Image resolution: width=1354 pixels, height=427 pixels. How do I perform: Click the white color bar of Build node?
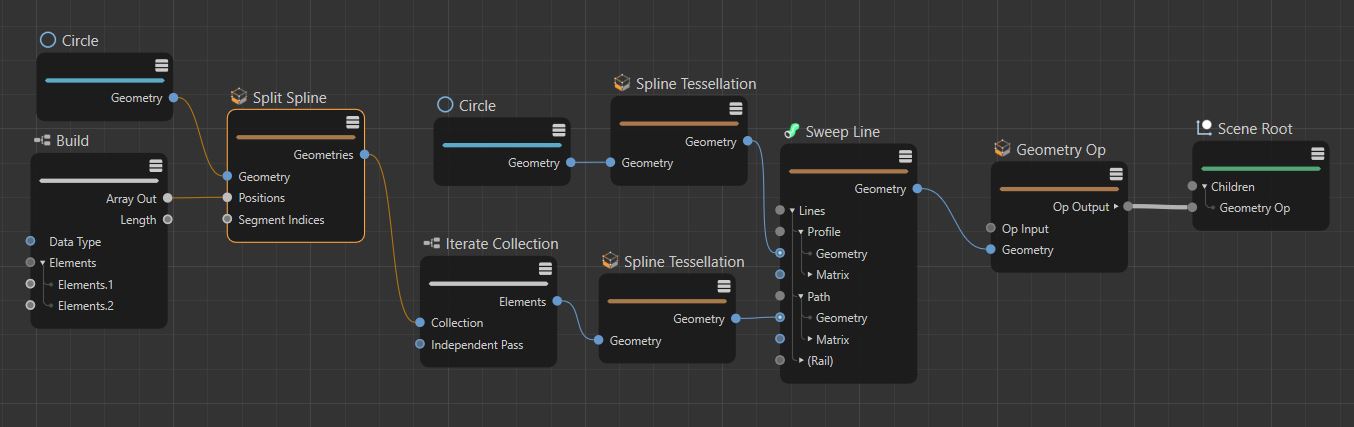point(98,181)
